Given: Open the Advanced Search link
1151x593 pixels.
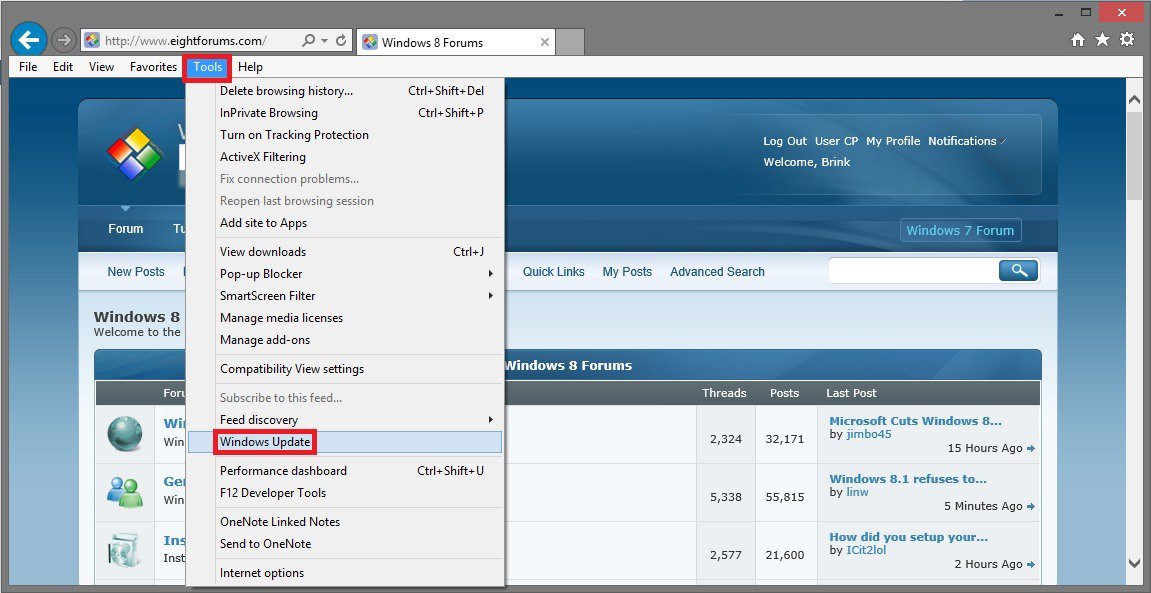Looking at the screenshot, I should pos(717,272).
